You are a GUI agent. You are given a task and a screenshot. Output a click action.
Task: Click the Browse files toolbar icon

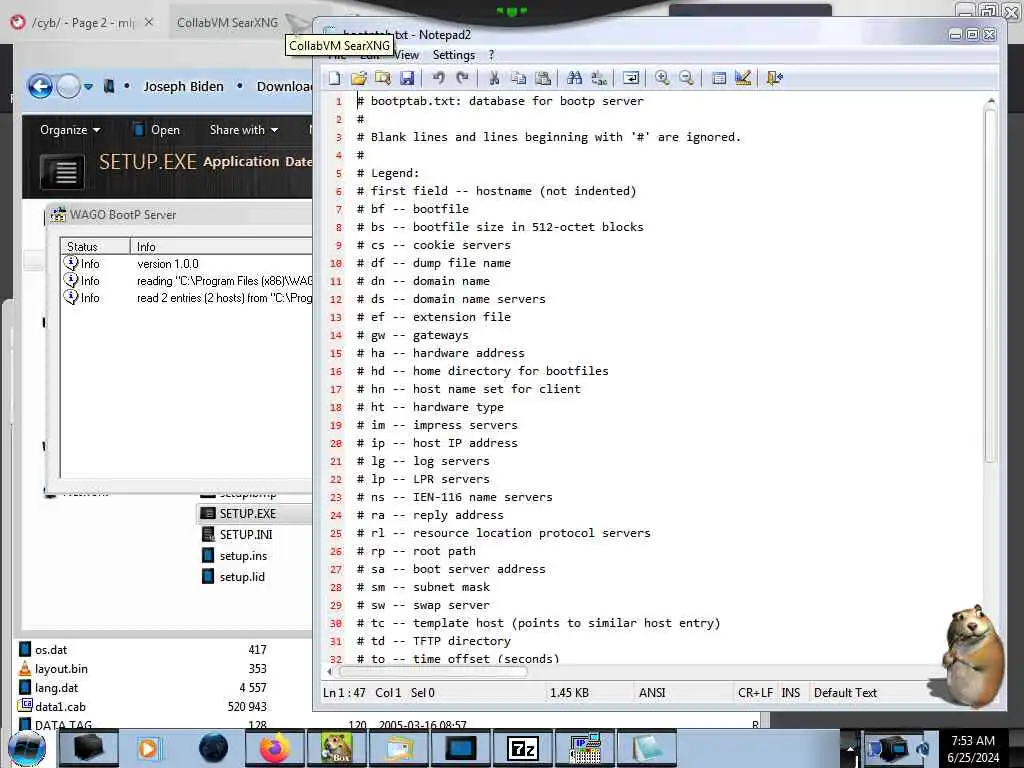click(x=383, y=78)
